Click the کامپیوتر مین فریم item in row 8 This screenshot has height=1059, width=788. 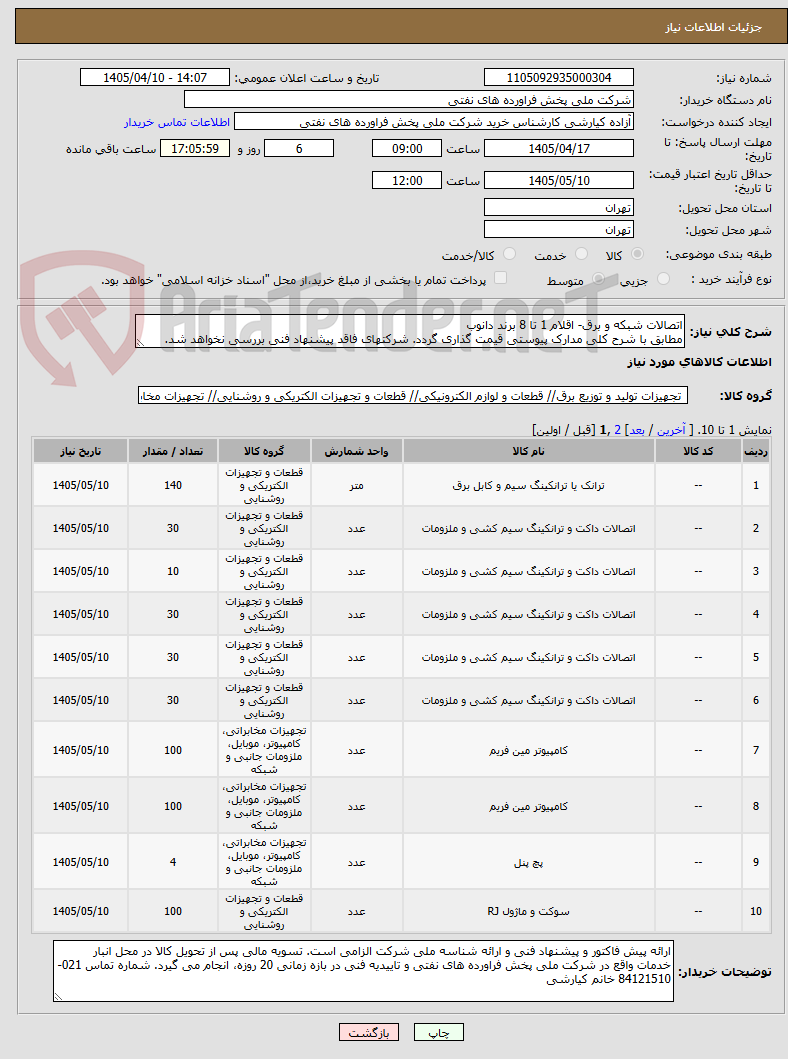pyautogui.click(x=529, y=806)
